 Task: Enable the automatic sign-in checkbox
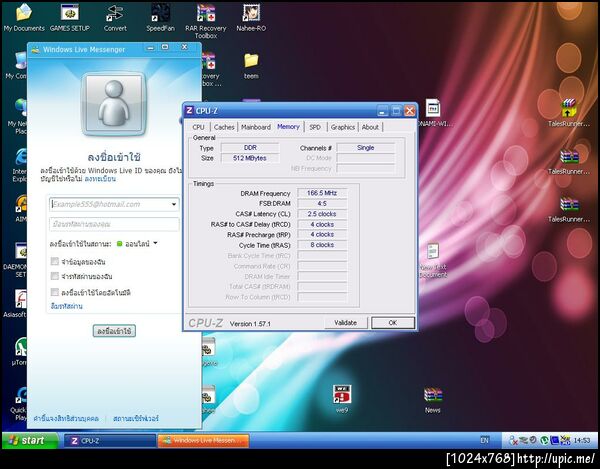(x=55, y=292)
